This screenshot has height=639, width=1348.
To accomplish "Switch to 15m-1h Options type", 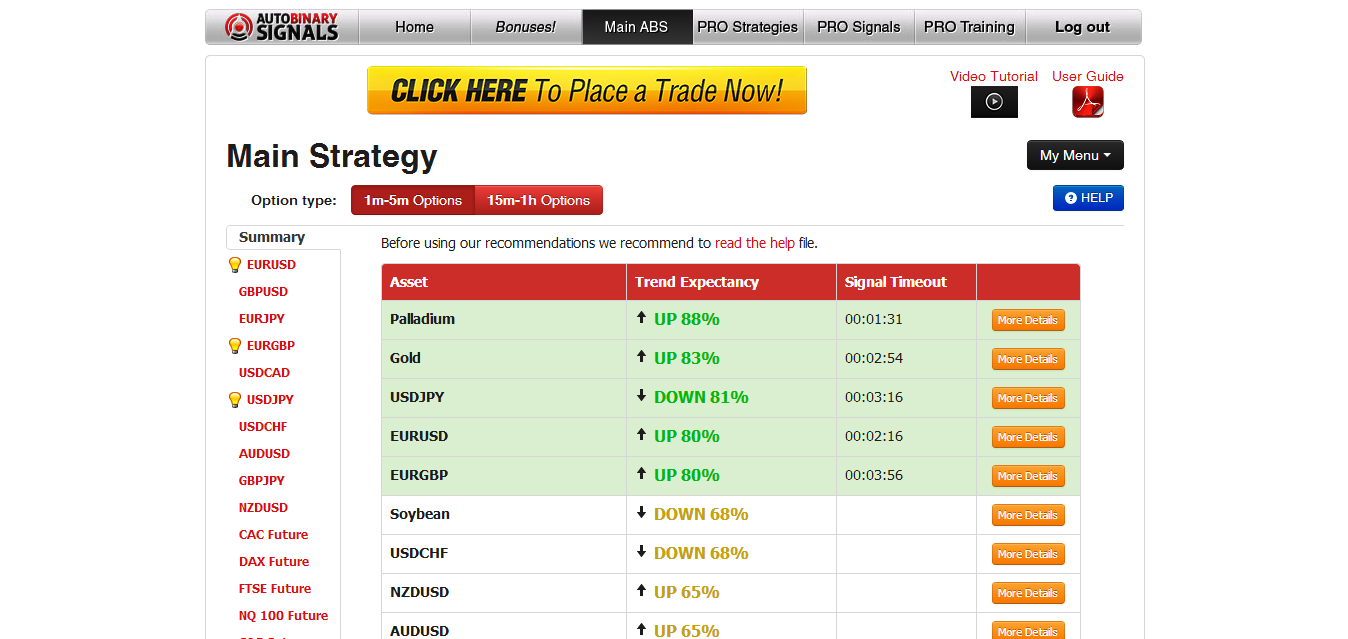I will 539,200.
